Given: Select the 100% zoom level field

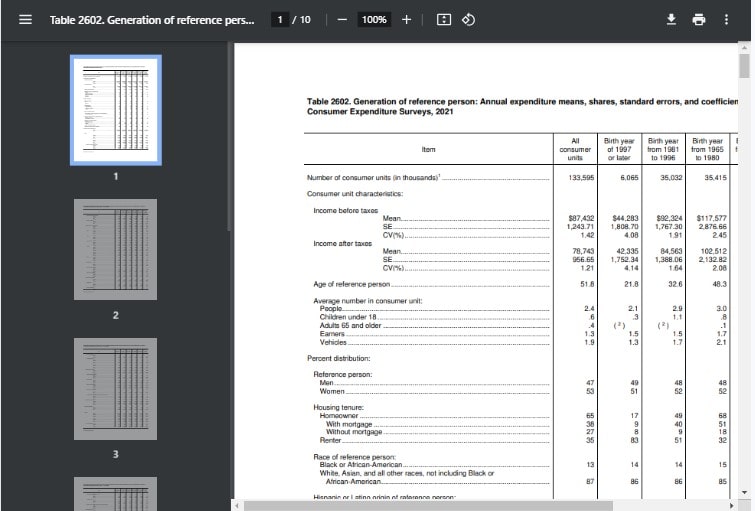Looking at the screenshot, I should (374, 20).
